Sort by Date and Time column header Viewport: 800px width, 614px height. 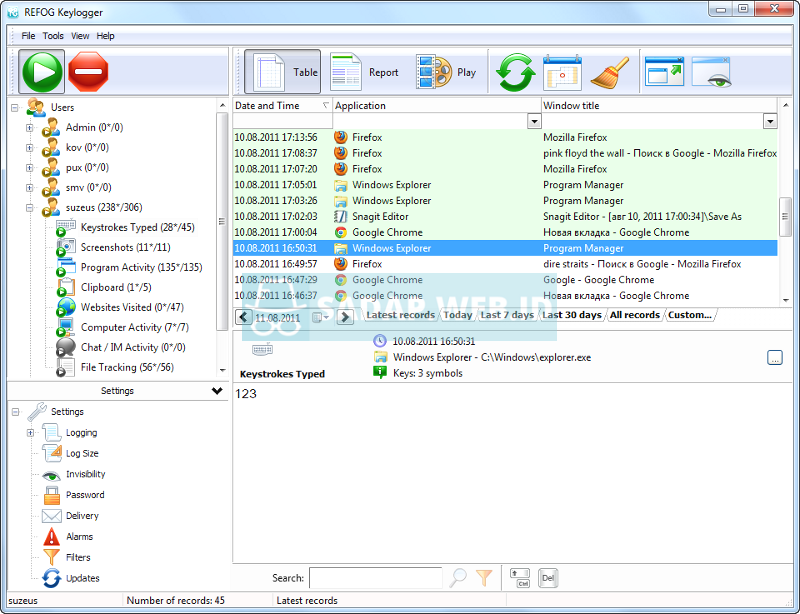click(282, 106)
